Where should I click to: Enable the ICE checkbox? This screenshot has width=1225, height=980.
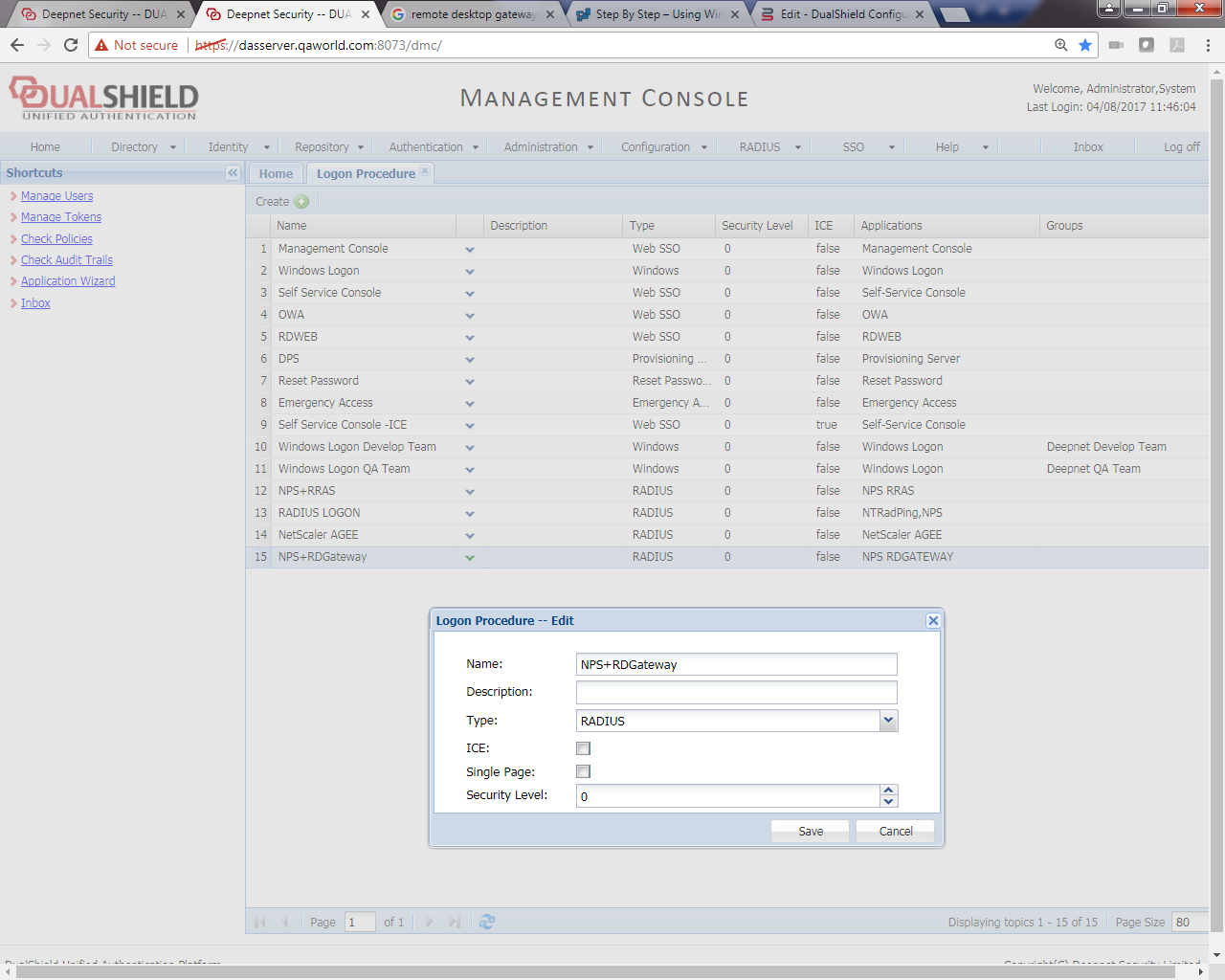coord(583,748)
